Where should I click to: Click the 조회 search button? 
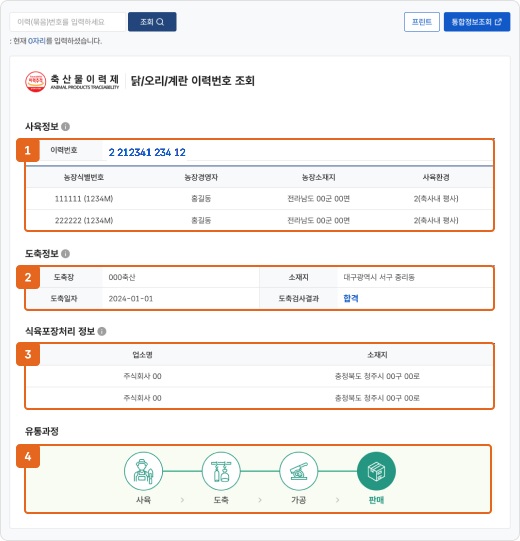(x=152, y=22)
